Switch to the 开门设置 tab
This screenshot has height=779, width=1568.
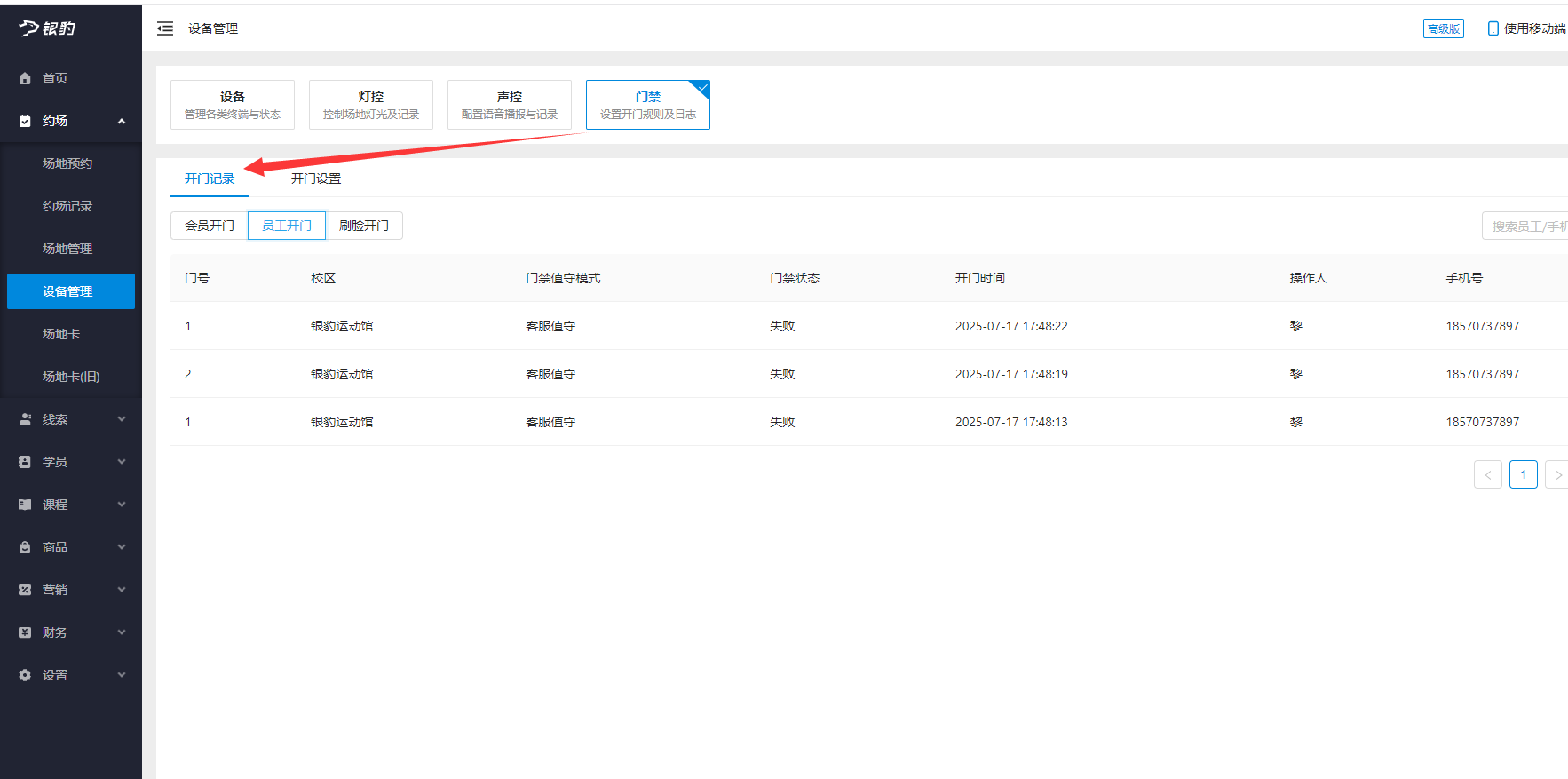click(x=315, y=179)
